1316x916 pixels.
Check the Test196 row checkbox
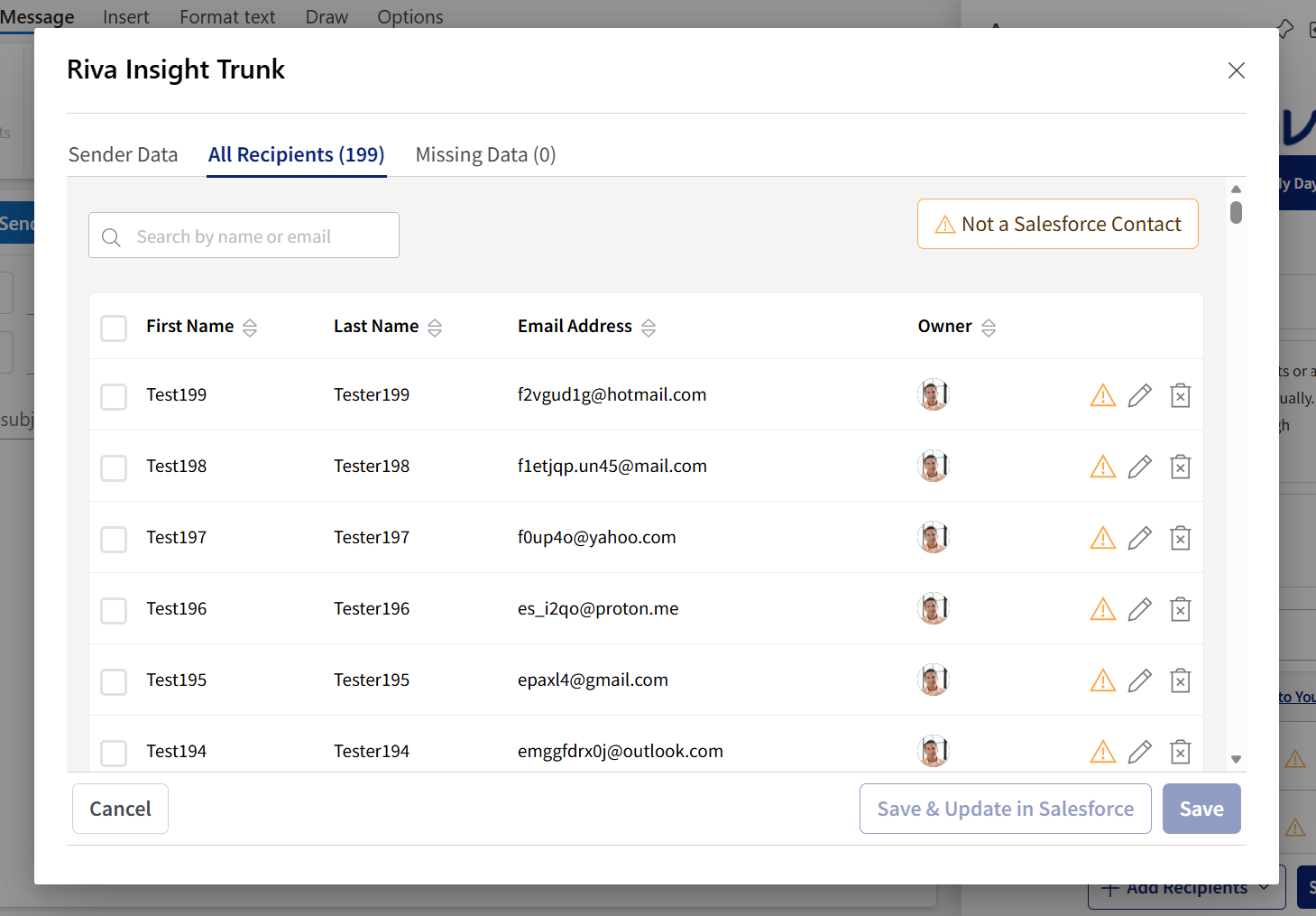point(114,610)
